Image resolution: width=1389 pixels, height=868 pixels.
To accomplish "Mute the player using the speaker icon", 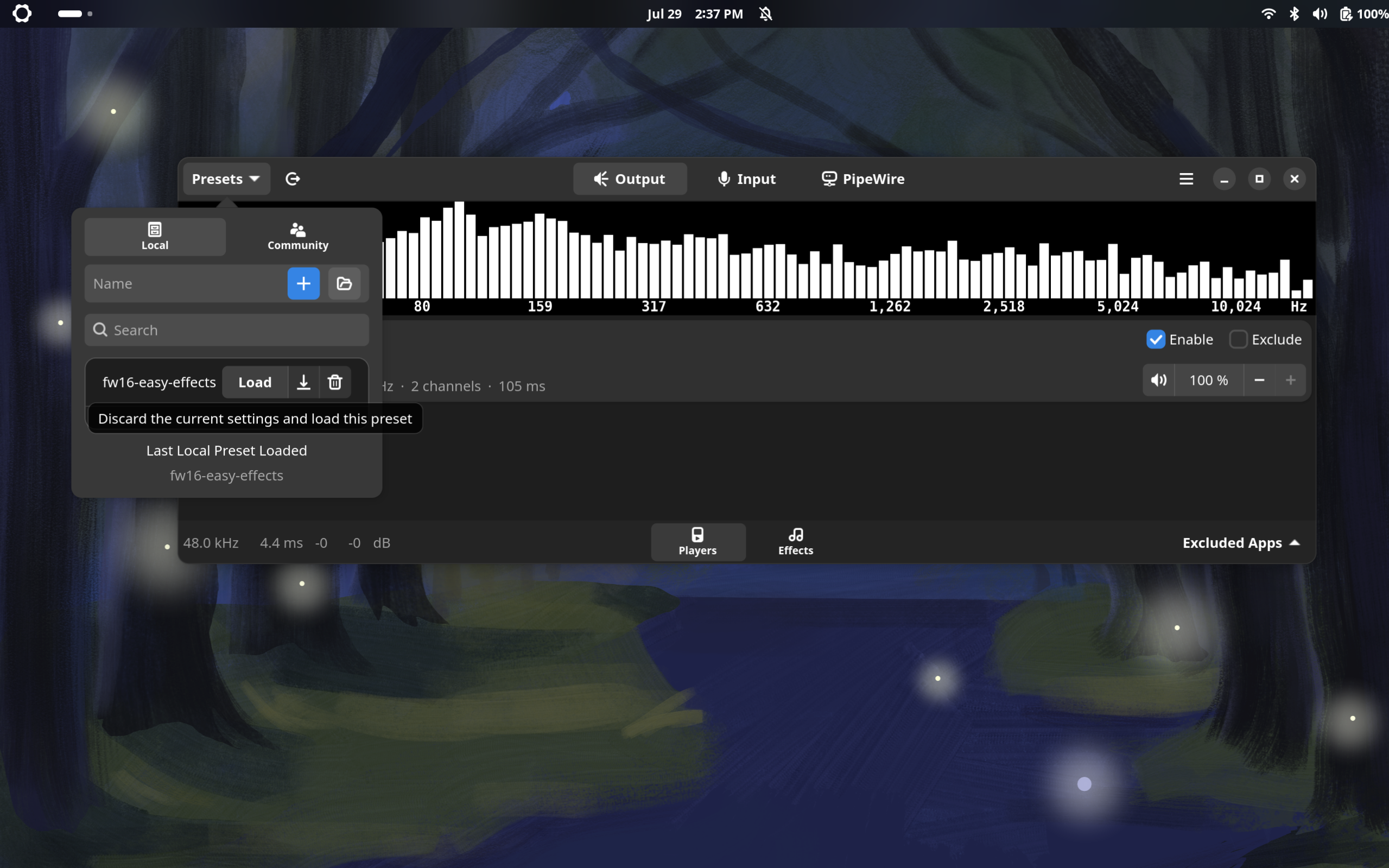I will (x=1158, y=380).
